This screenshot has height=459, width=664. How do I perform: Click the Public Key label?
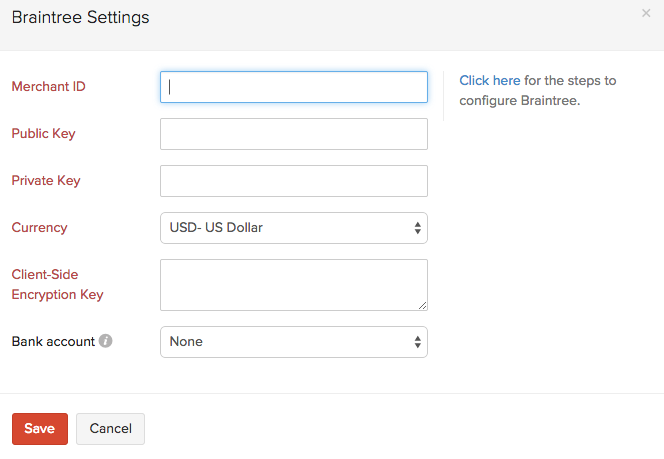click(43, 134)
